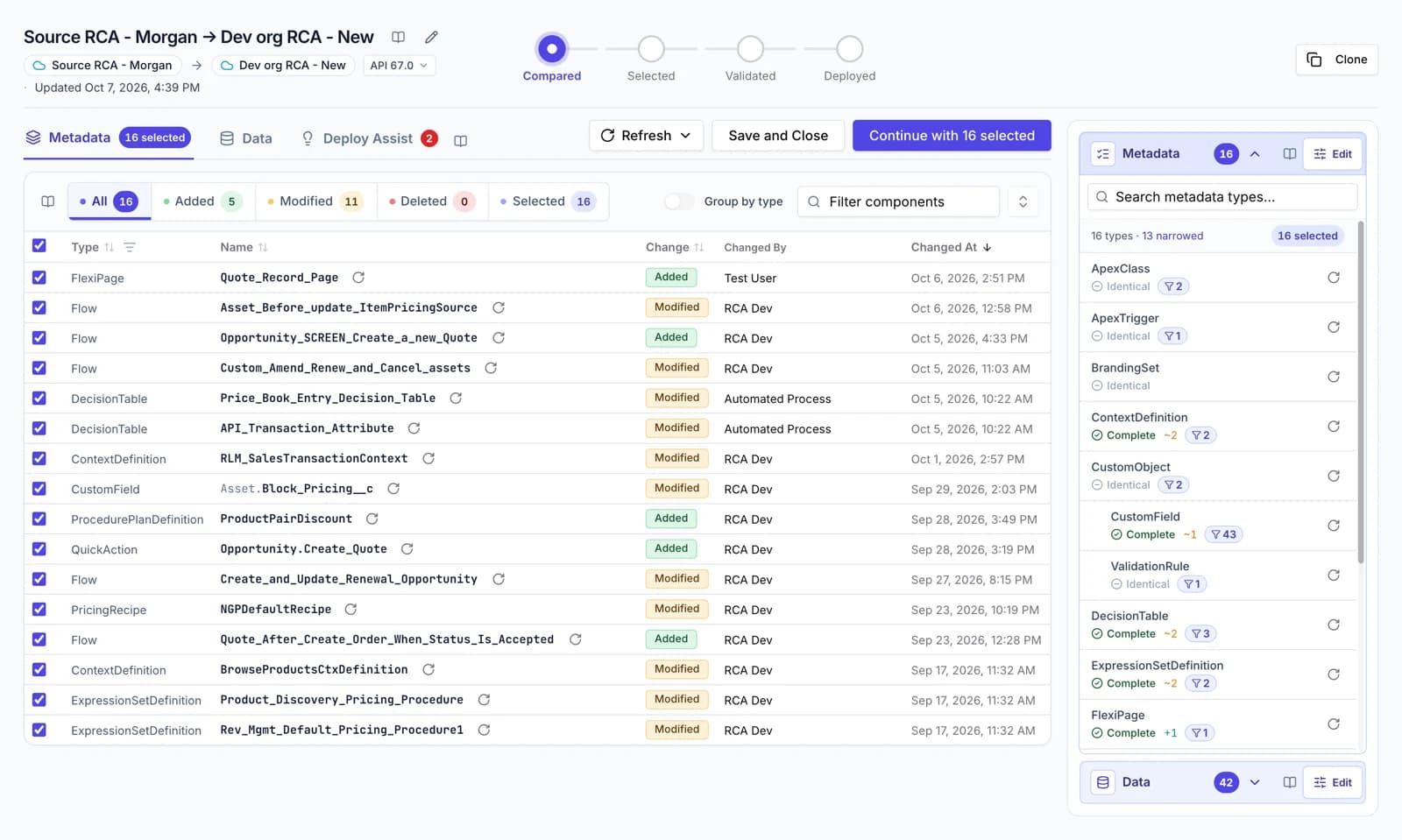Show only Added components tab
Viewport: 1402px width, 840px height.
(x=203, y=201)
